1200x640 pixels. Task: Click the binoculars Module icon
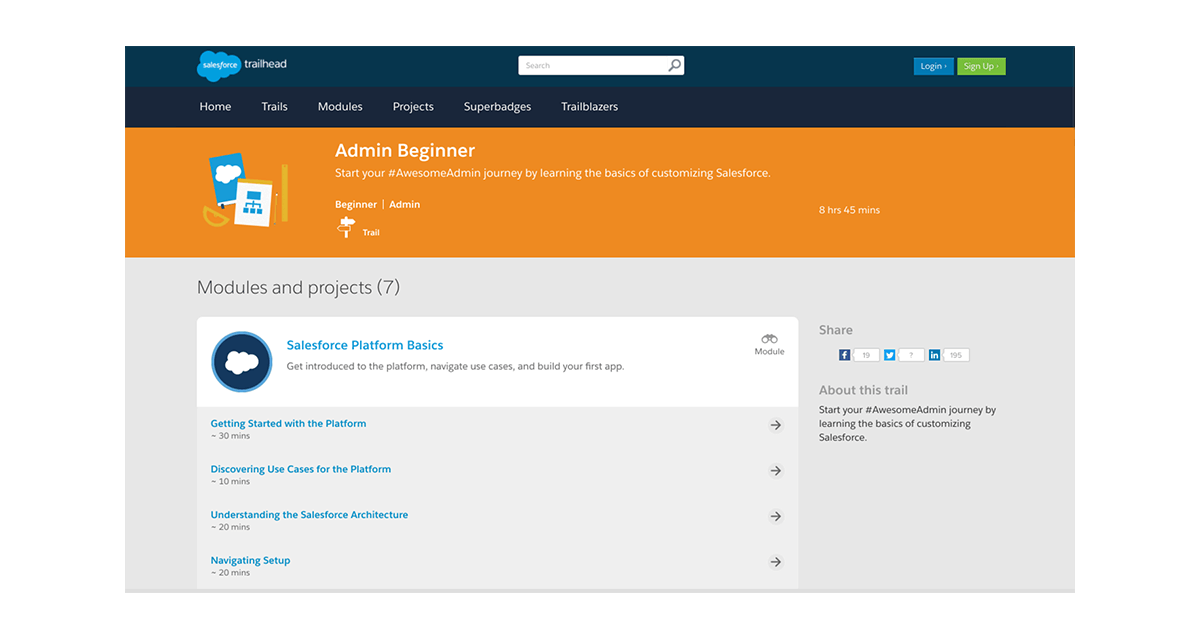(769, 339)
